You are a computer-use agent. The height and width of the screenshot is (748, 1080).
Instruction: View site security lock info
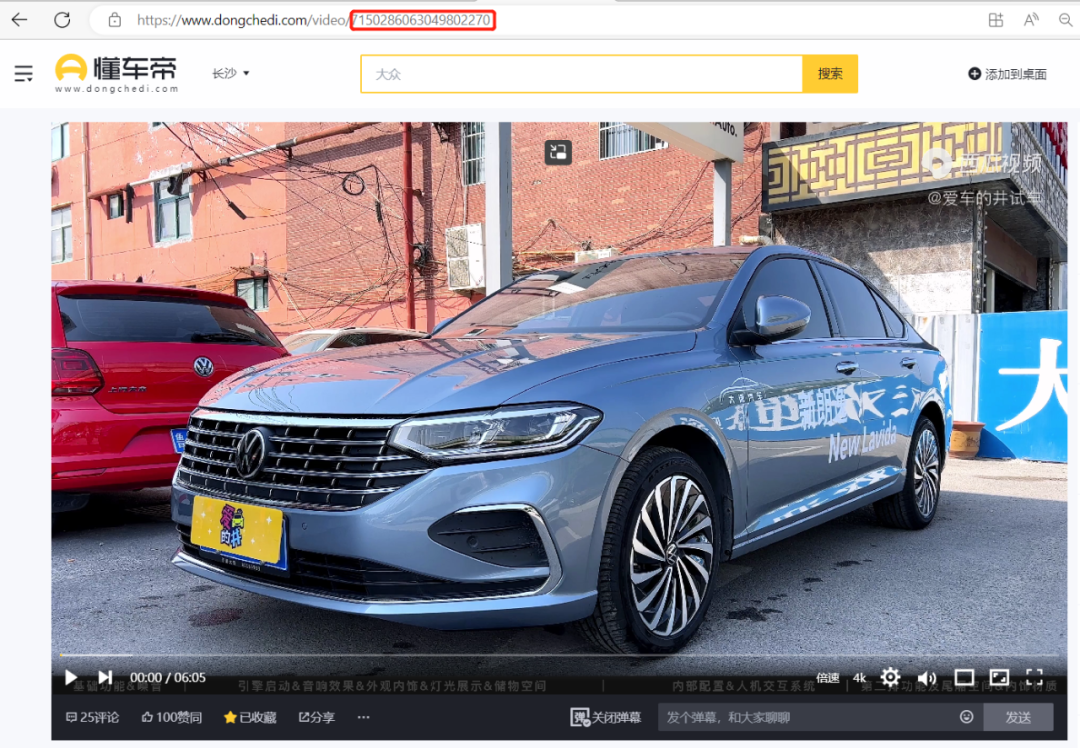115,20
